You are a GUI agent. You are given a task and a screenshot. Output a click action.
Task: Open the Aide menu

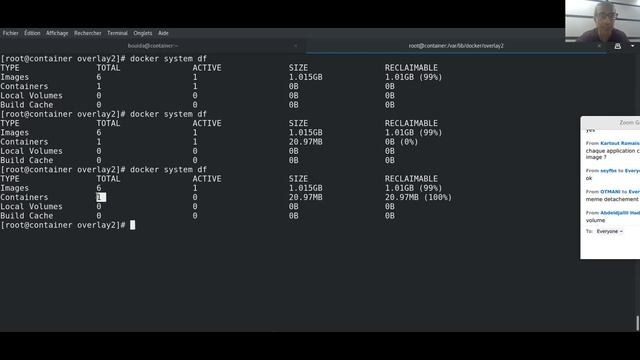click(163, 33)
